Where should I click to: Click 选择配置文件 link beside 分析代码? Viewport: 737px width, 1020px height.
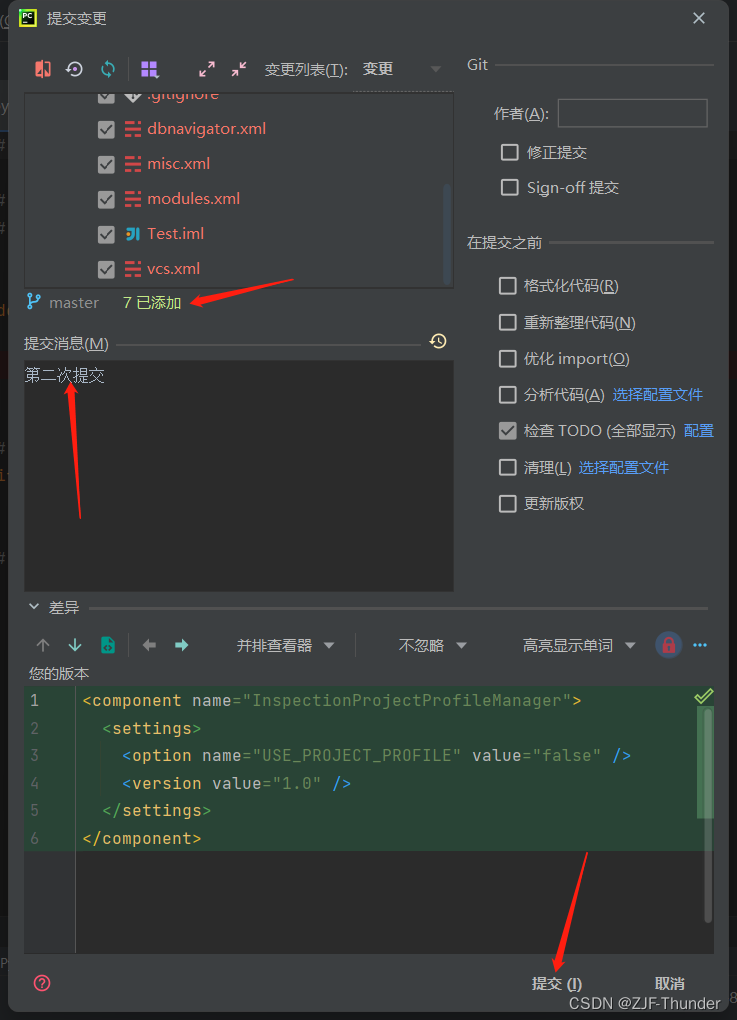(x=658, y=394)
